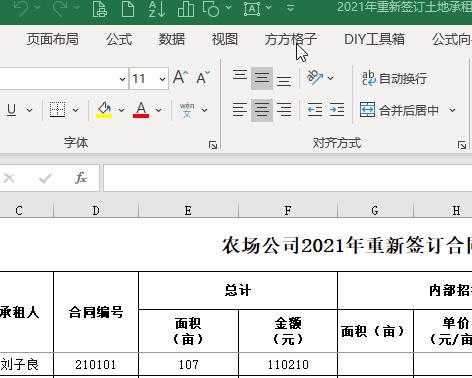Open undo history dropdown arrow
This screenshot has height=378, width=472.
[x=37, y=7]
